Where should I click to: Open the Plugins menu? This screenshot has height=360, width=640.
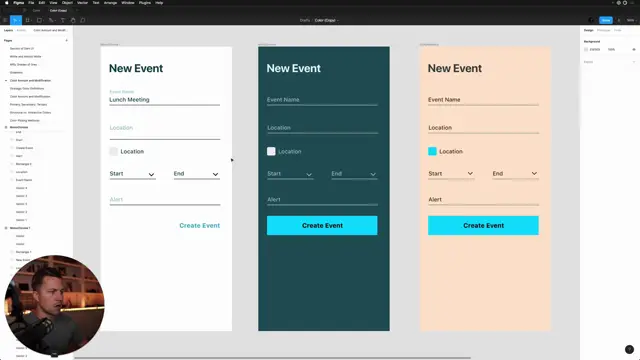tap(144, 2)
